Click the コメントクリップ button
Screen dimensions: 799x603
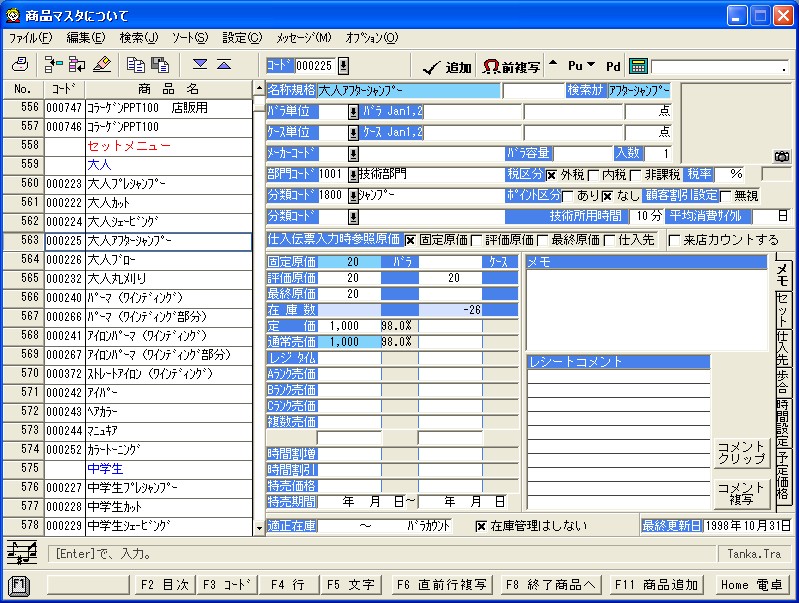point(741,453)
